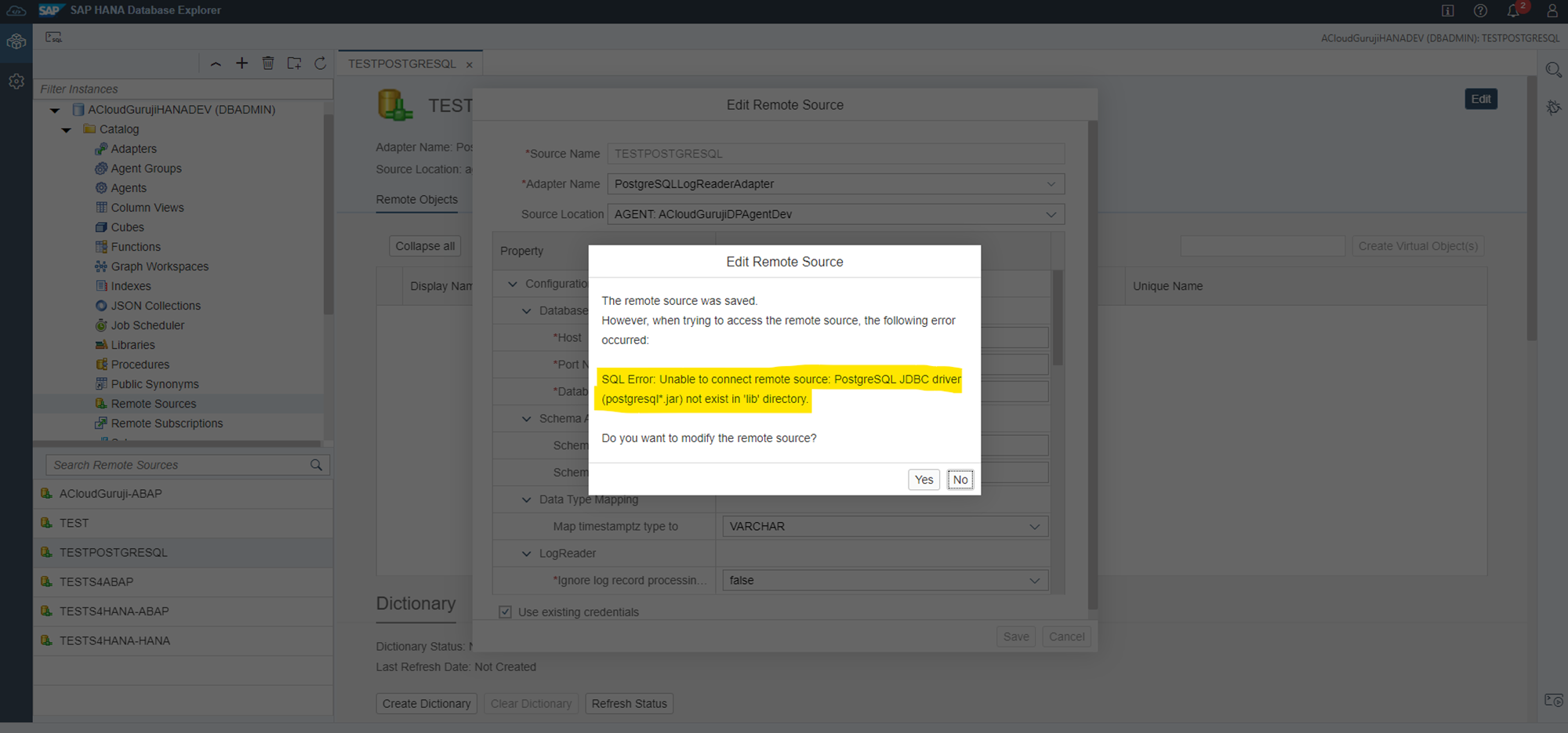Click the delete trash icon in toolbar

pyautogui.click(x=268, y=64)
